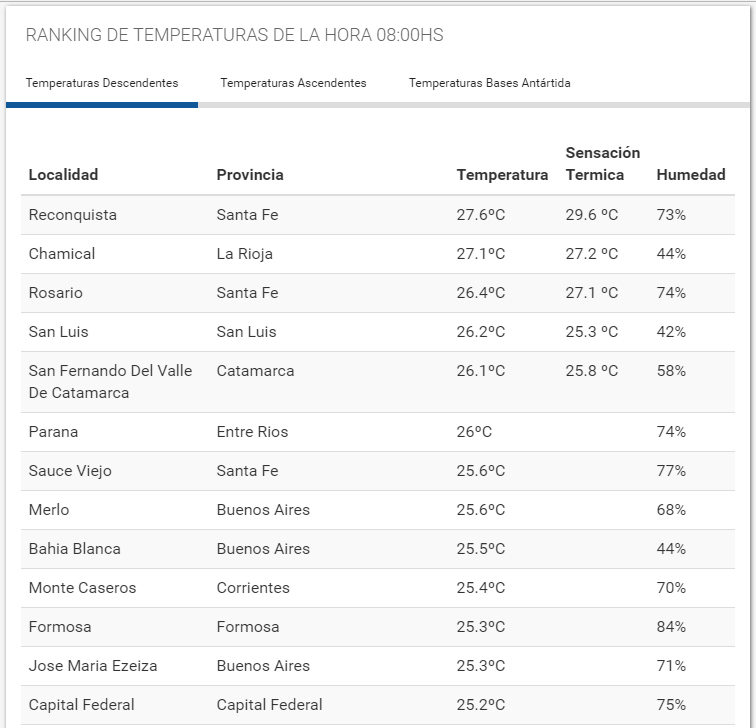This screenshot has height=728, width=756.
Task: Click the Rosario locality cell
Action: click(56, 293)
